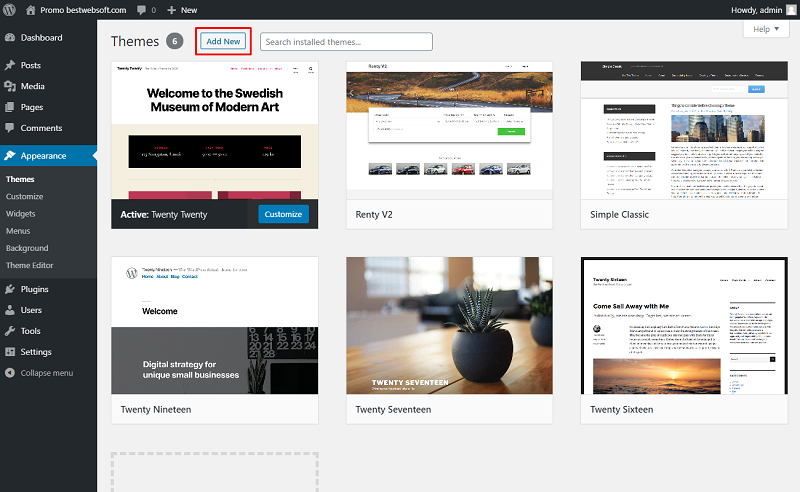Click the plus icon beside New
Image resolution: width=800 pixels, height=492 pixels.
pos(171,10)
